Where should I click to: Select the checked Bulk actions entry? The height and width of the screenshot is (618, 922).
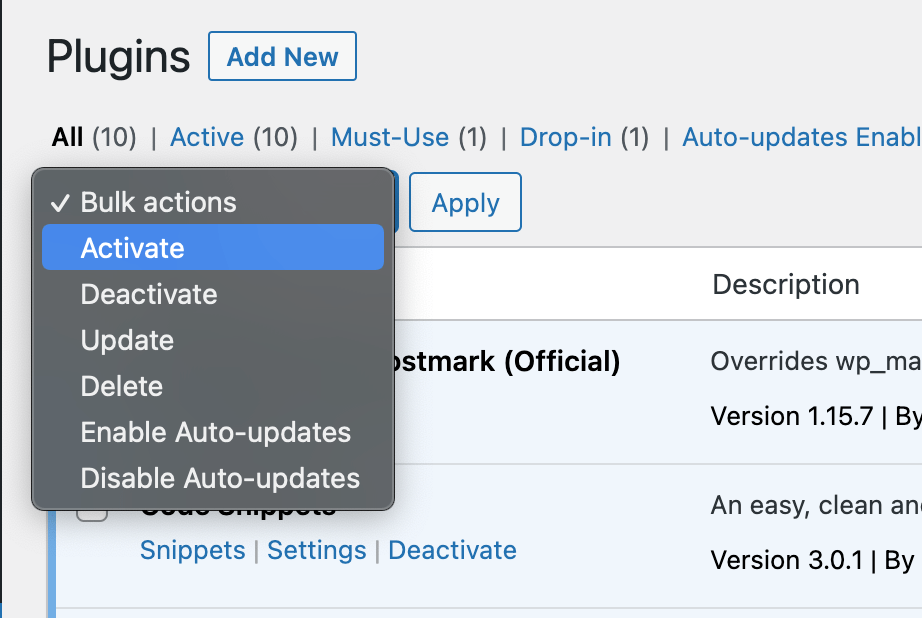(x=213, y=202)
